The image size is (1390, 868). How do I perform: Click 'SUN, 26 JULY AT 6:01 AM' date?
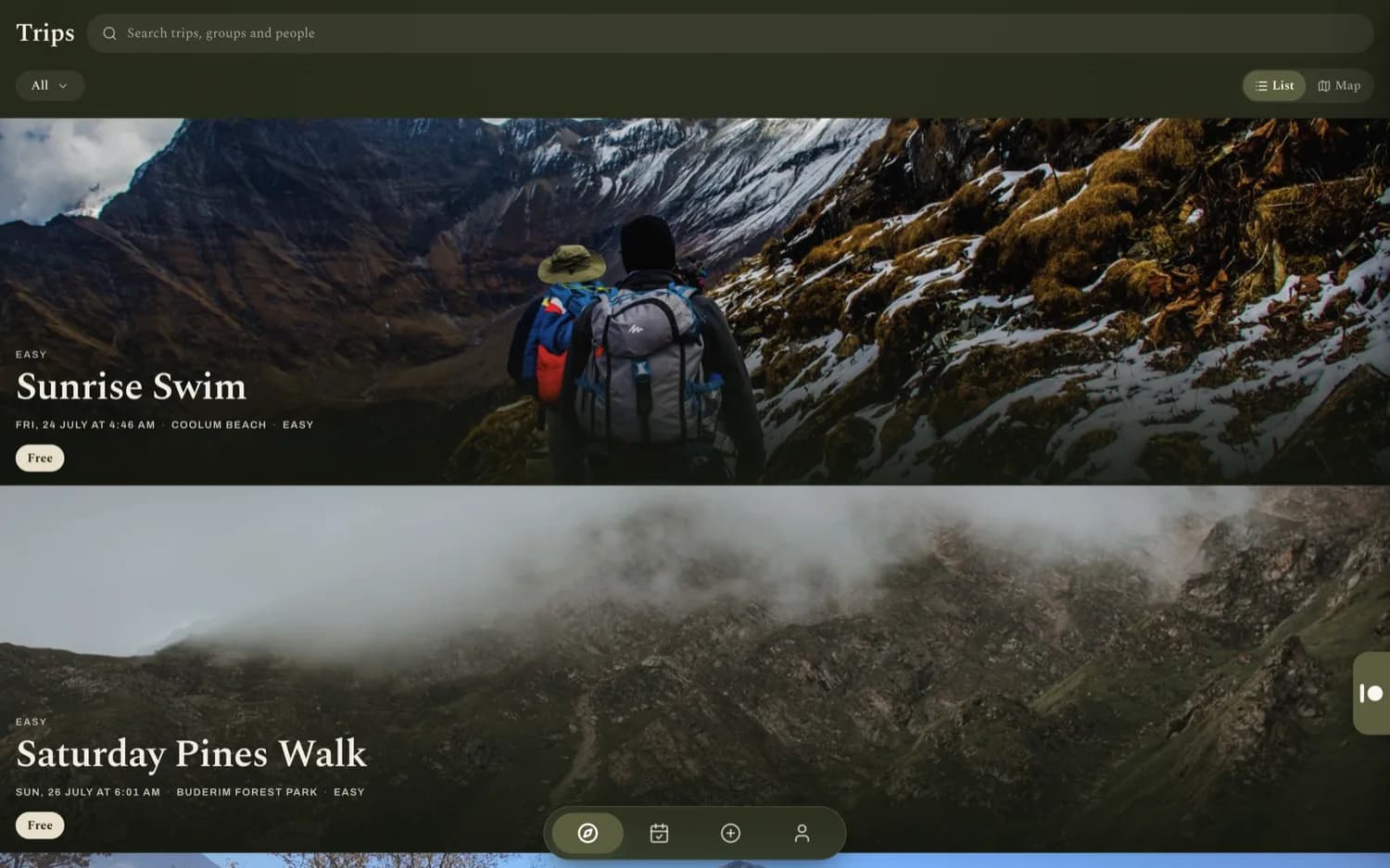88,792
